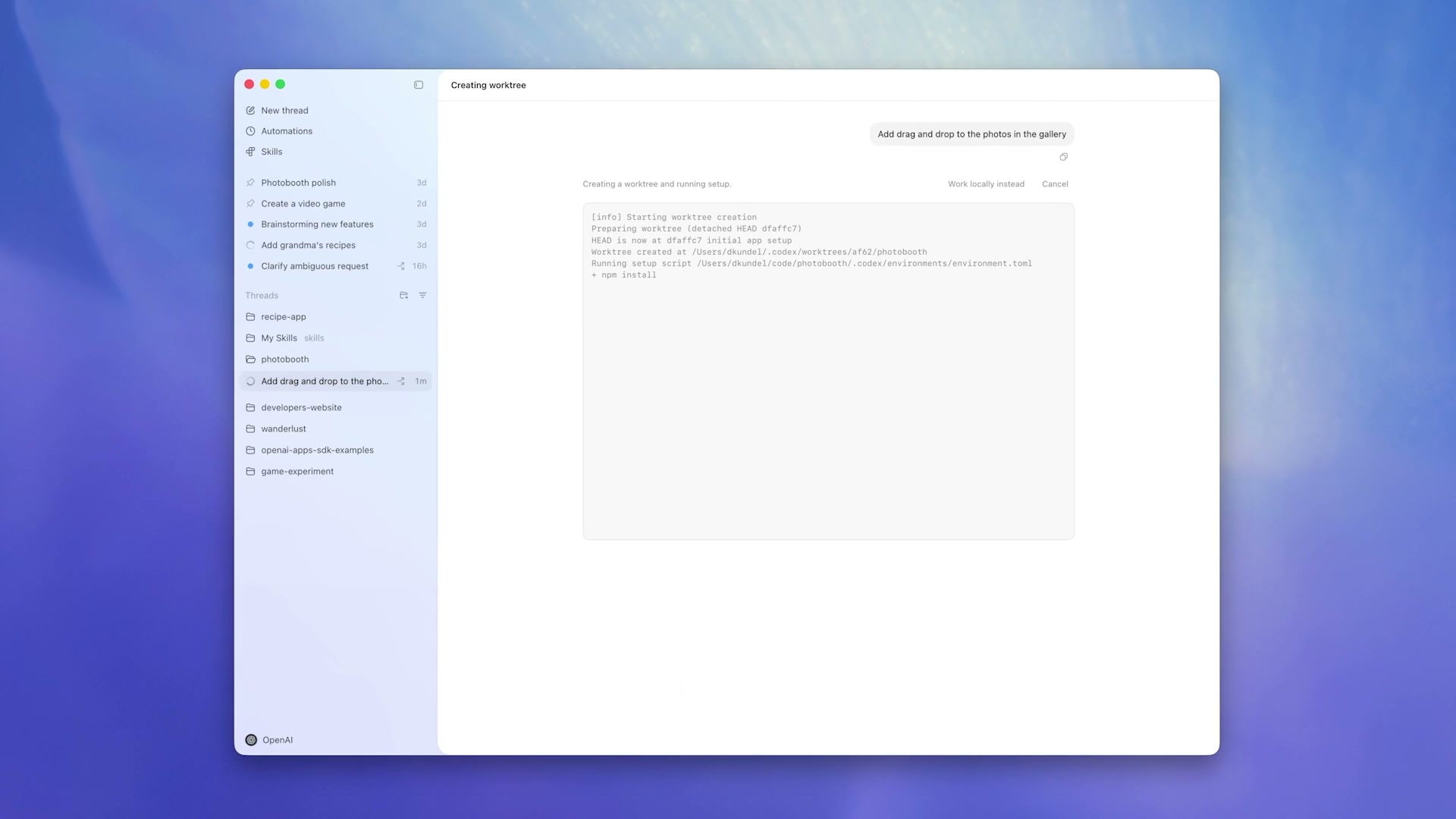Viewport: 1456px width, 819px height.
Task: Click Work locally instead
Action: tap(986, 184)
